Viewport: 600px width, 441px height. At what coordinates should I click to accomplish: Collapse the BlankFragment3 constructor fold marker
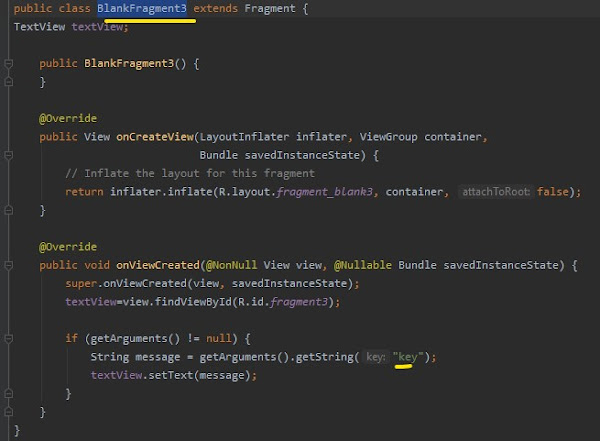click(x=9, y=63)
